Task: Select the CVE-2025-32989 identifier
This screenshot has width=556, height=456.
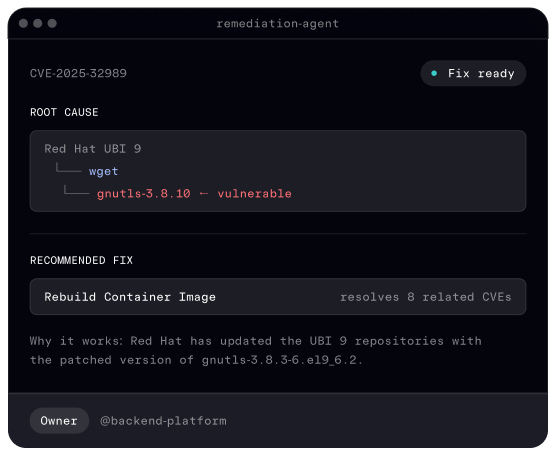Action: point(78,73)
